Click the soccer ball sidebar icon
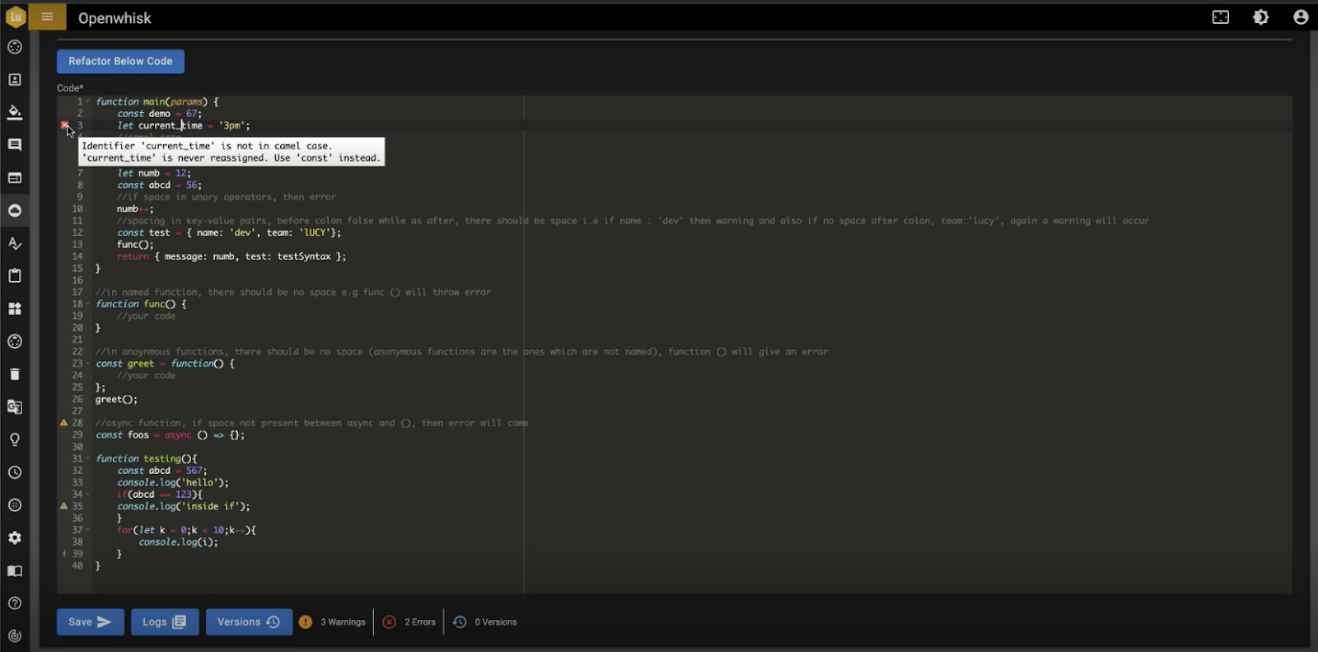This screenshot has width=1318, height=652. (x=15, y=342)
